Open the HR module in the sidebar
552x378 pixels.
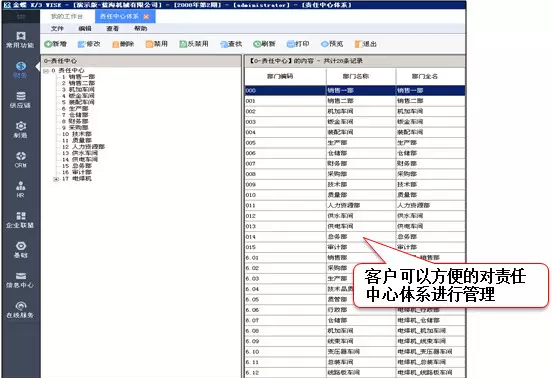(x=20, y=190)
